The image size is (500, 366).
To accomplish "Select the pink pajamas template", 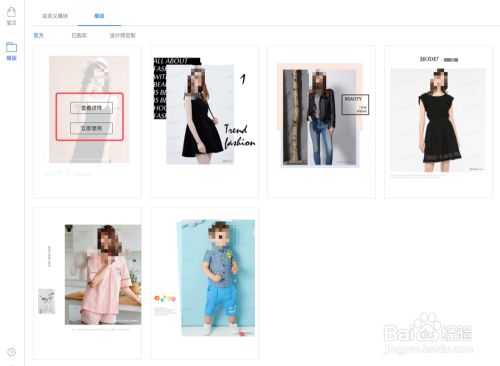I will 87,283.
